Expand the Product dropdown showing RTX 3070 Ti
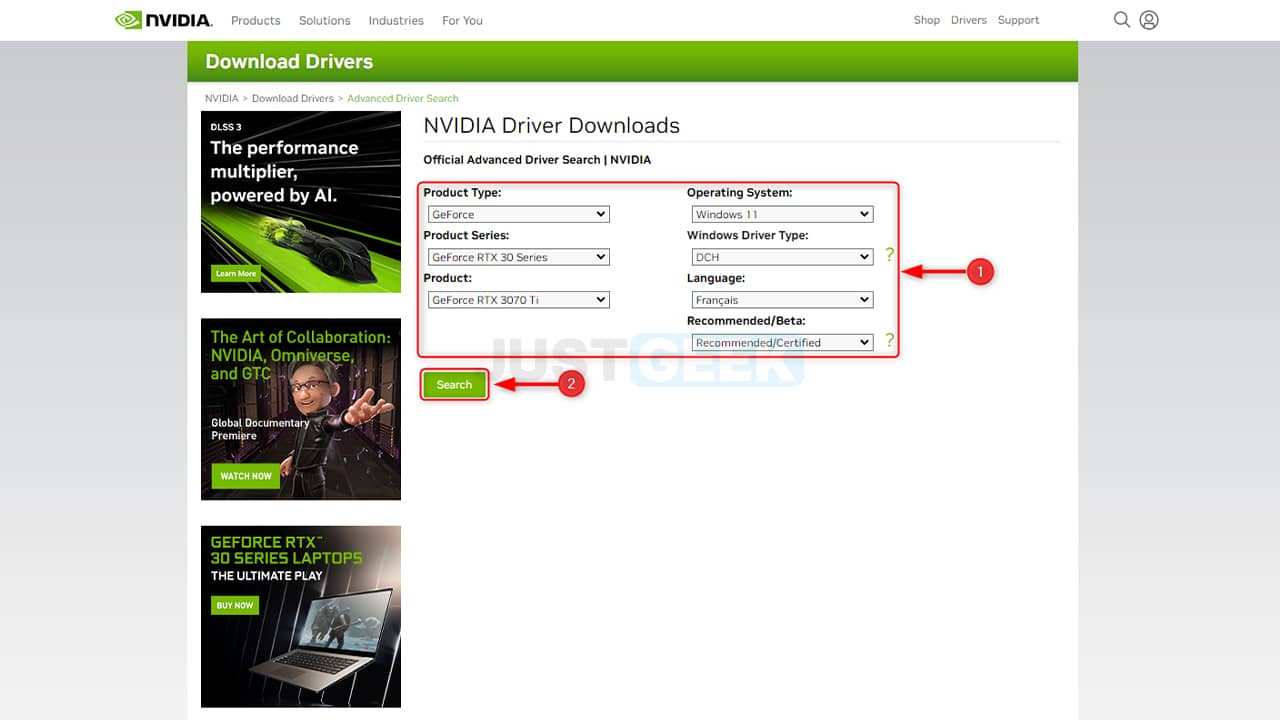Image resolution: width=1280 pixels, height=720 pixels. (x=518, y=300)
